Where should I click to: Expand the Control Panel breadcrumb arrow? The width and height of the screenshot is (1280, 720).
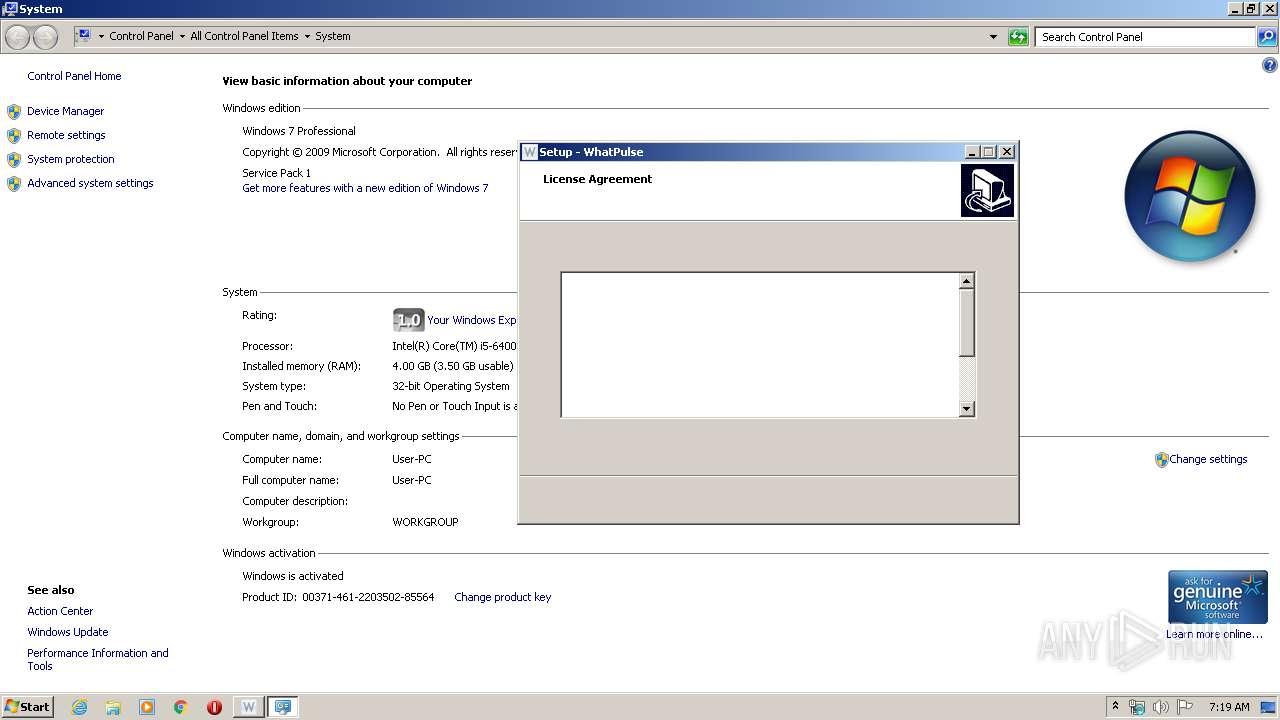click(x=182, y=36)
